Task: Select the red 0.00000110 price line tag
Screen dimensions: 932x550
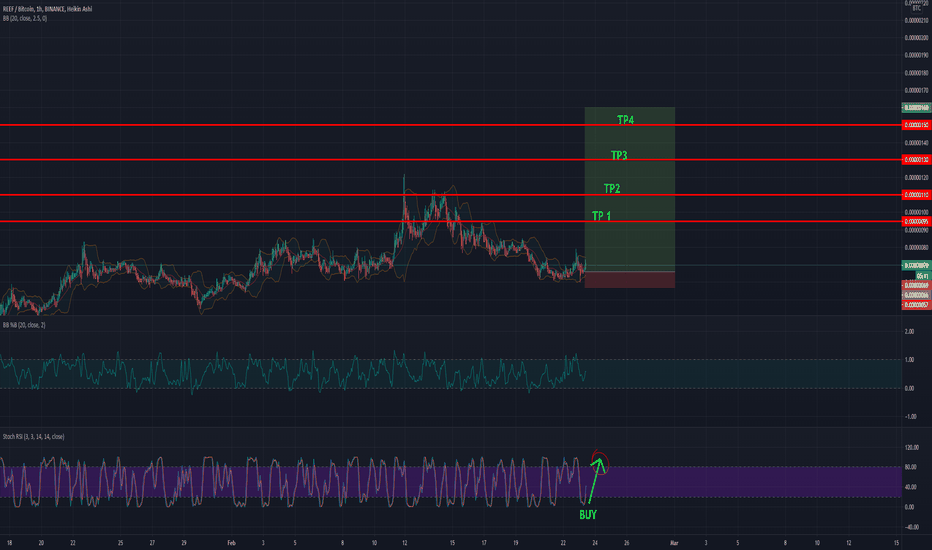Action: click(916, 194)
